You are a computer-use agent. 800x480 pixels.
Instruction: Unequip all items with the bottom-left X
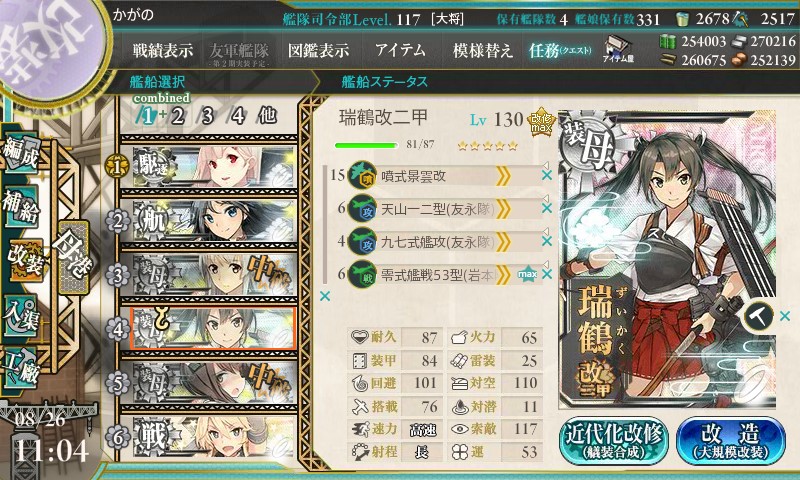[324, 296]
